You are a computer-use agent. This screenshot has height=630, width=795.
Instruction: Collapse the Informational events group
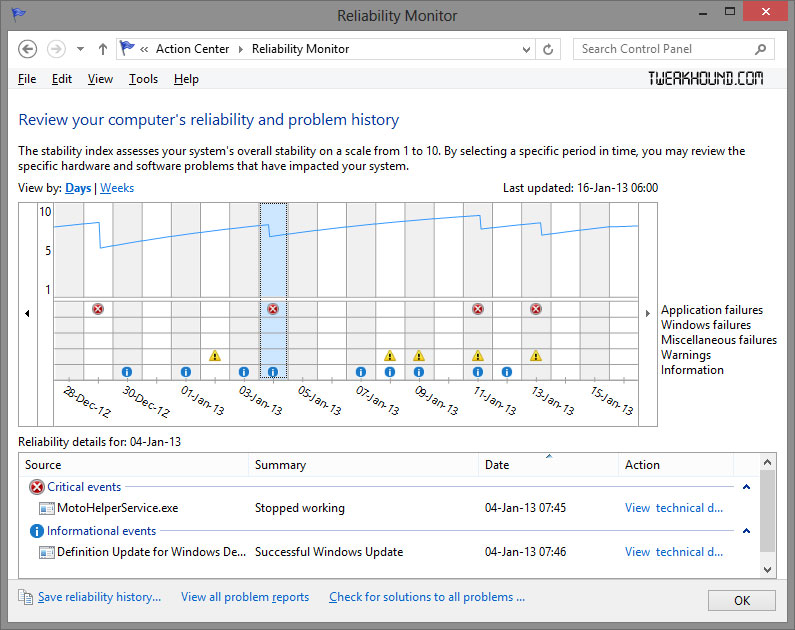click(x=746, y=531)
